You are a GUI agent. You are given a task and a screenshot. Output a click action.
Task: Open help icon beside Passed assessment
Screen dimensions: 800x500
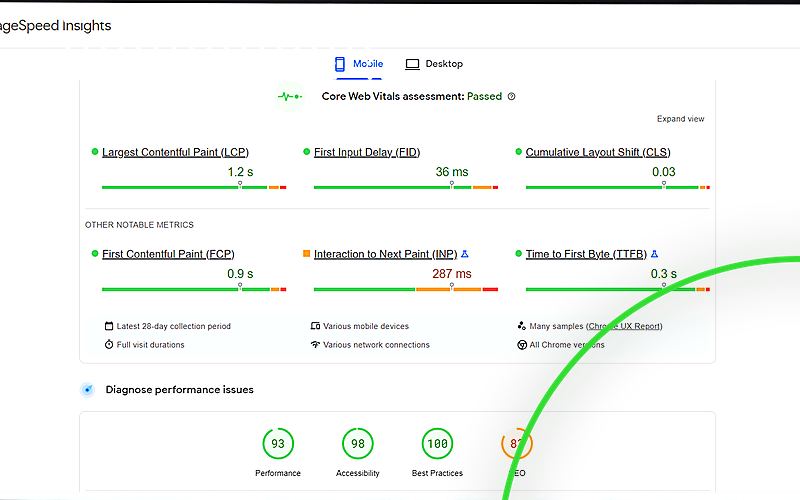click(511, 96)
